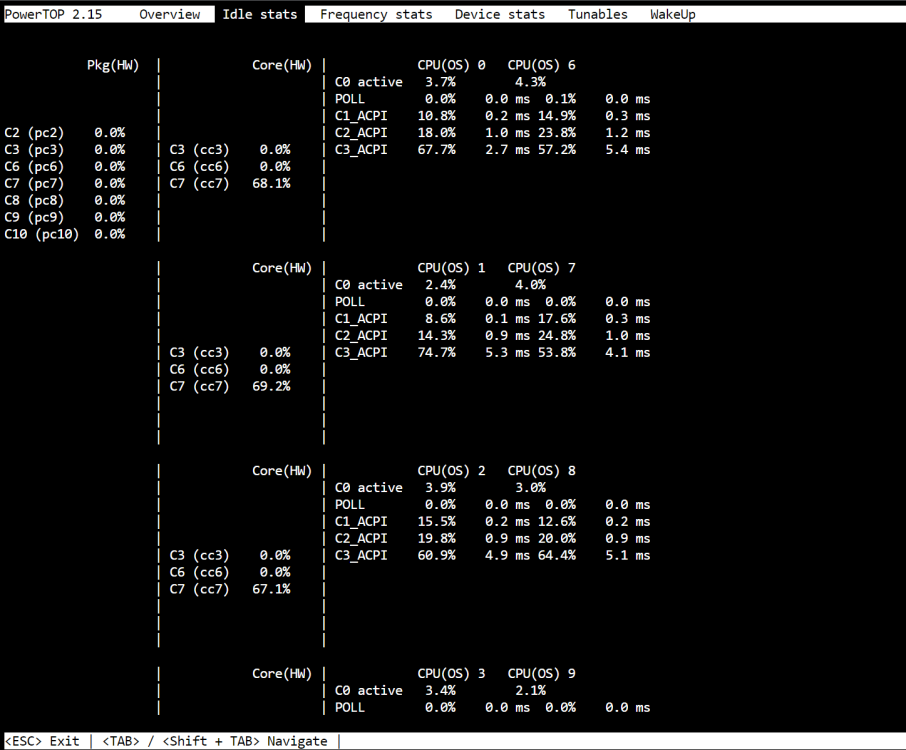Click the 5.4 ms duration value

pyautogui.click(x=627, y=150)
